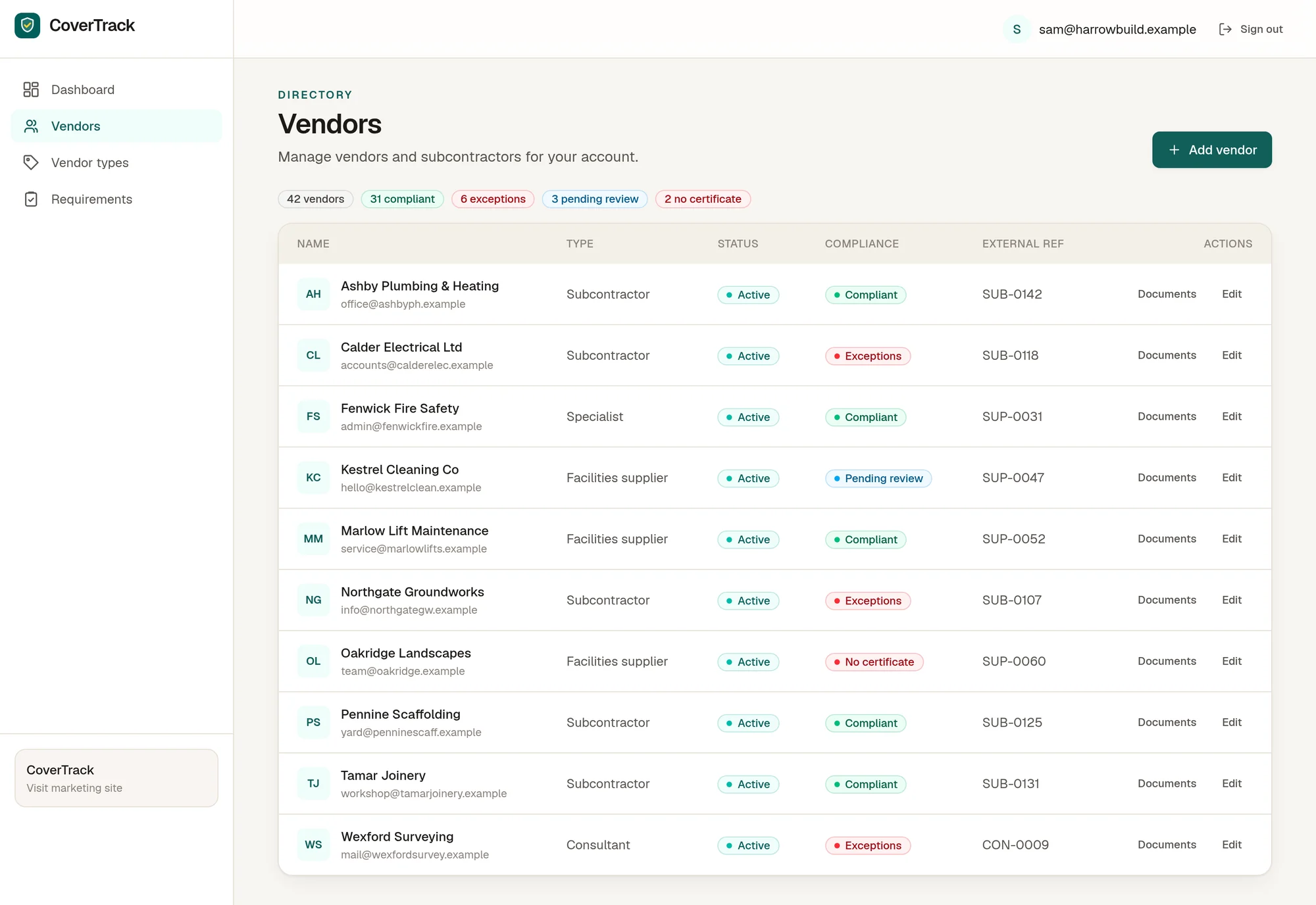Image resolution: width=1316 pixels, height=905 pixels.
Task: Visit marketing site card in sidebar
Action: tap(116, 778)
